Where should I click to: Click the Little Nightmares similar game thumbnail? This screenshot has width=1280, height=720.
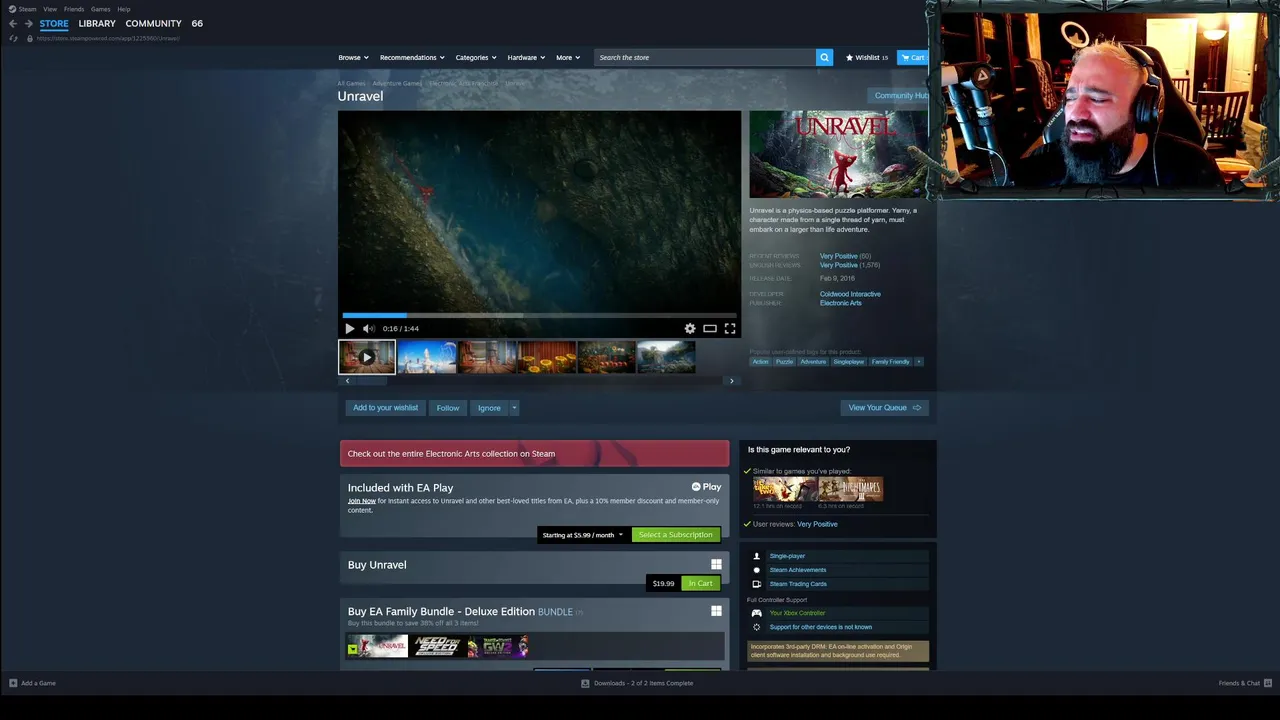click(x=851, y=489)
